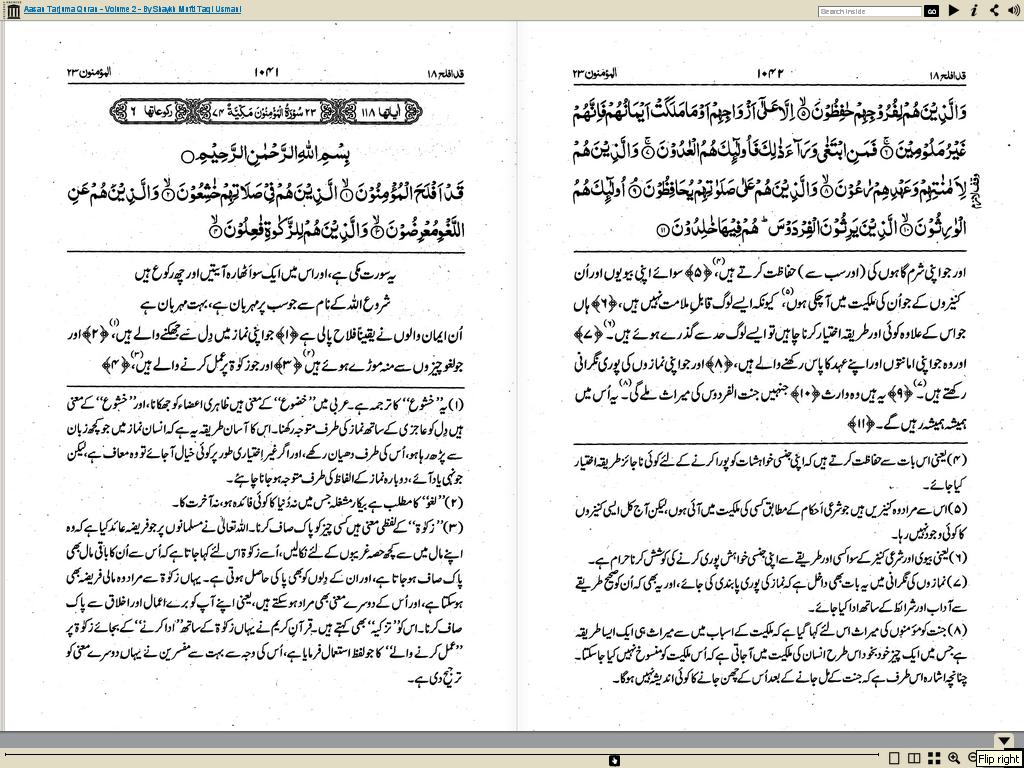Open the Aasan Tarjuma Quran title link

pos(133,9)
